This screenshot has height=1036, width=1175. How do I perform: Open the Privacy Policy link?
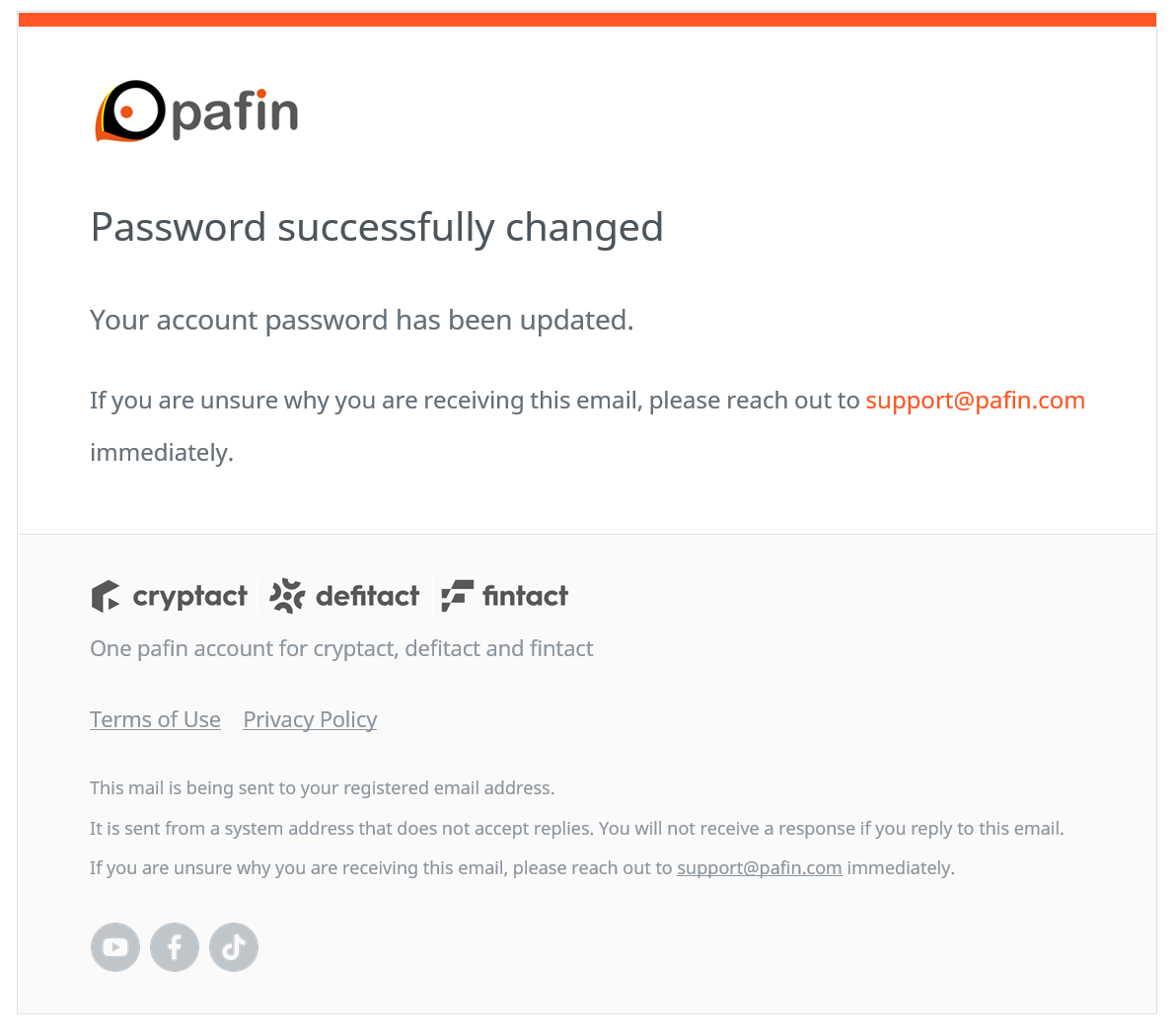pos(310,719)
